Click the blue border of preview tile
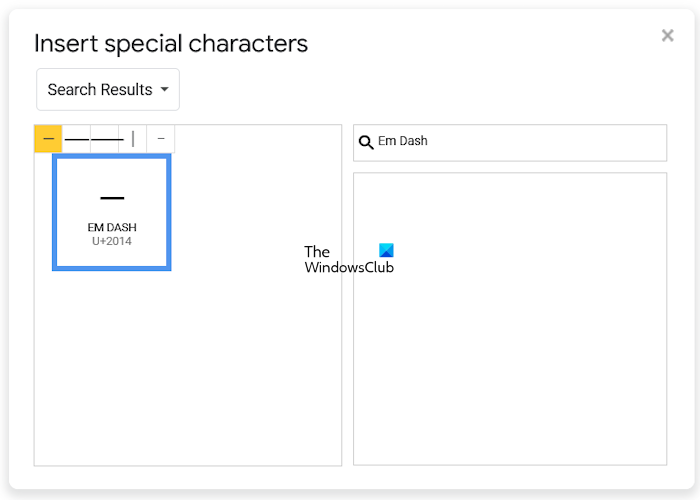The image size is (700, 500). [x=54, y=212]
